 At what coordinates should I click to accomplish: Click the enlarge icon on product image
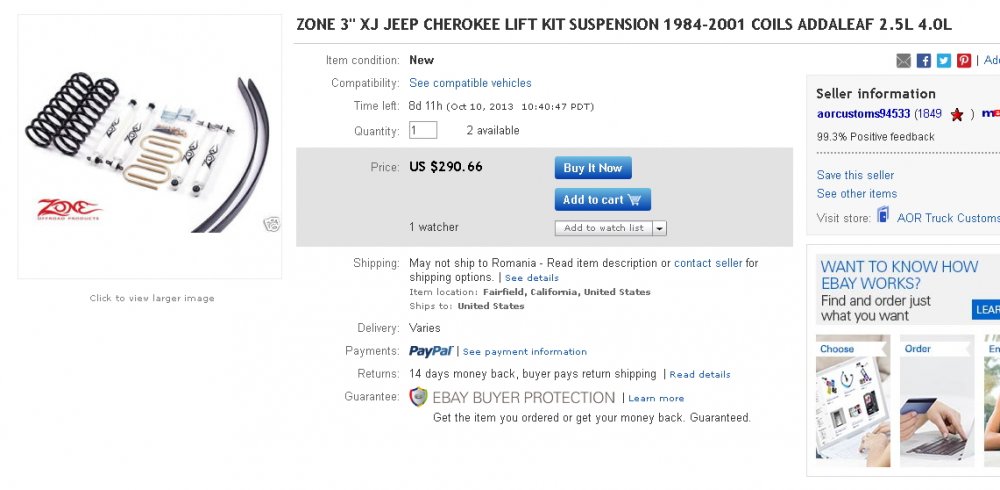(272, 224)
